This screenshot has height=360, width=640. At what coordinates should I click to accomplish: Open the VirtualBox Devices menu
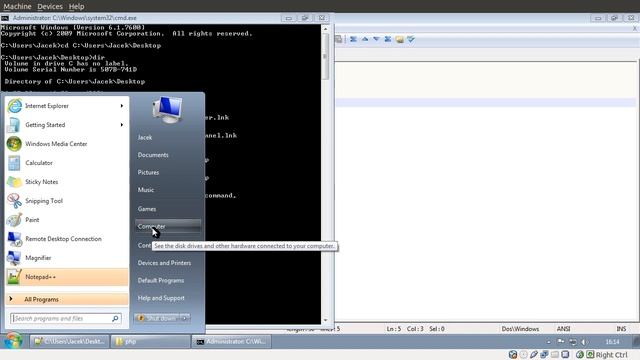coord(50,7)
